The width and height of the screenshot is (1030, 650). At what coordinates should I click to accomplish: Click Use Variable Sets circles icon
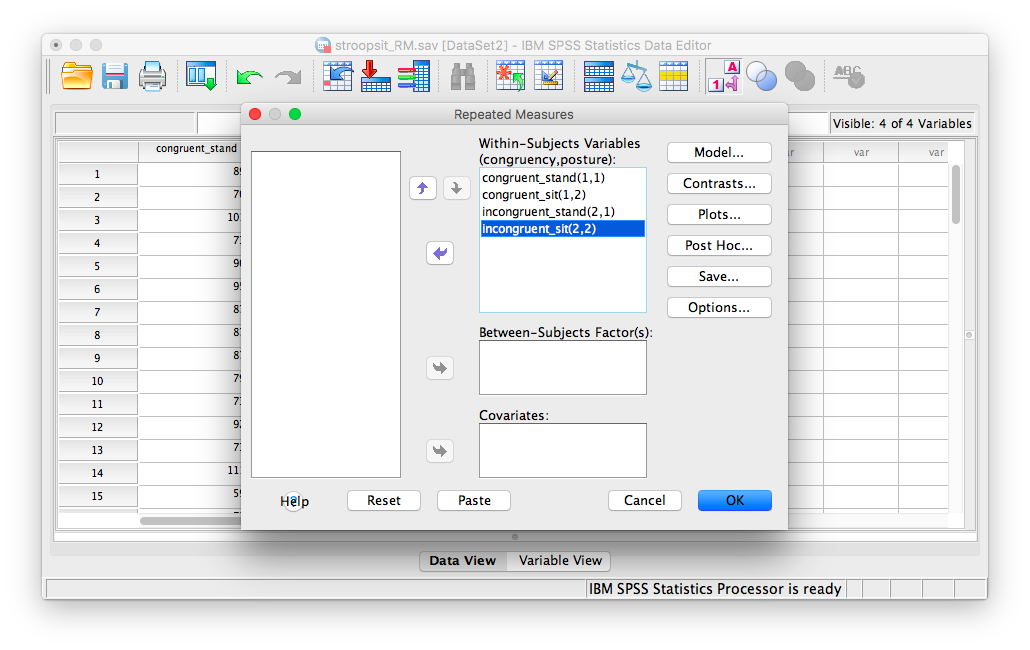tap(761, 77)
